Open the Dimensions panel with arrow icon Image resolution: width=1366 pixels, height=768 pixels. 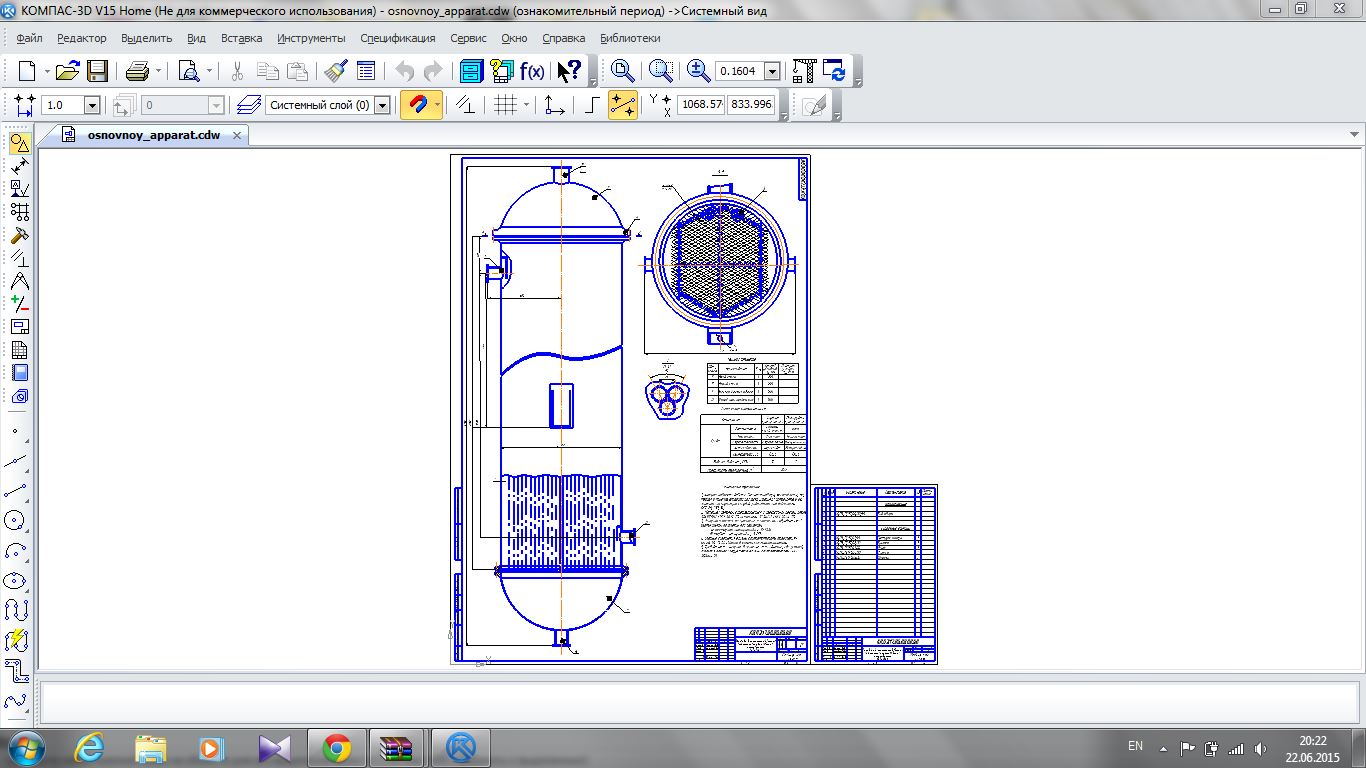(x=18, y=166)
